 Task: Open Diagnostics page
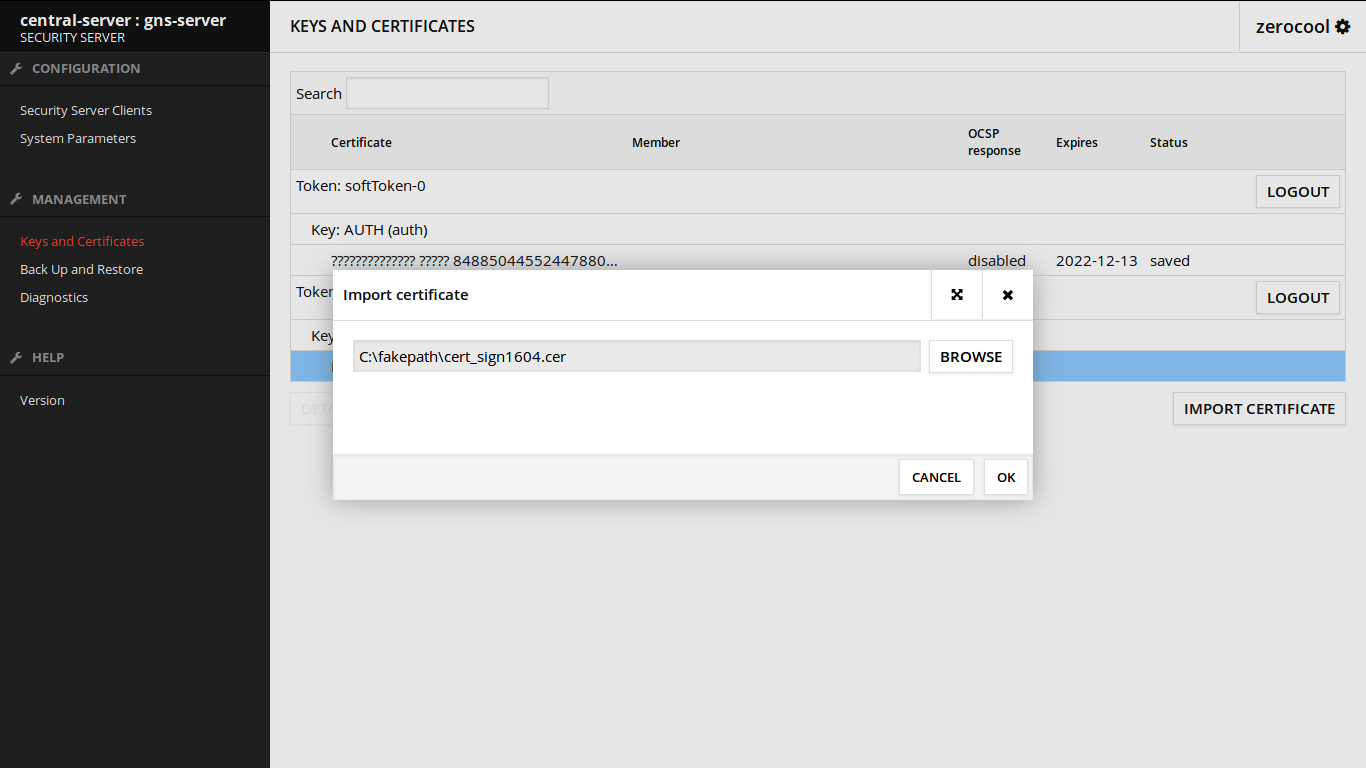click(54, 298)
